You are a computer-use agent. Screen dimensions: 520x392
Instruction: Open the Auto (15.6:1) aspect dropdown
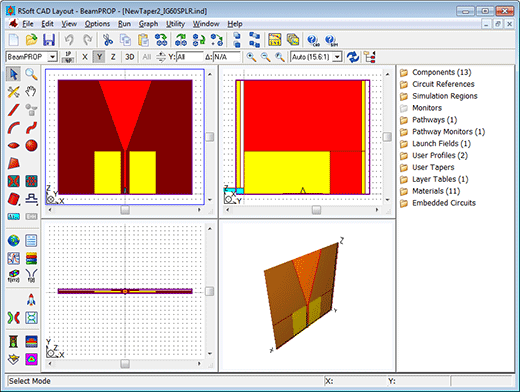coord(337,57)
